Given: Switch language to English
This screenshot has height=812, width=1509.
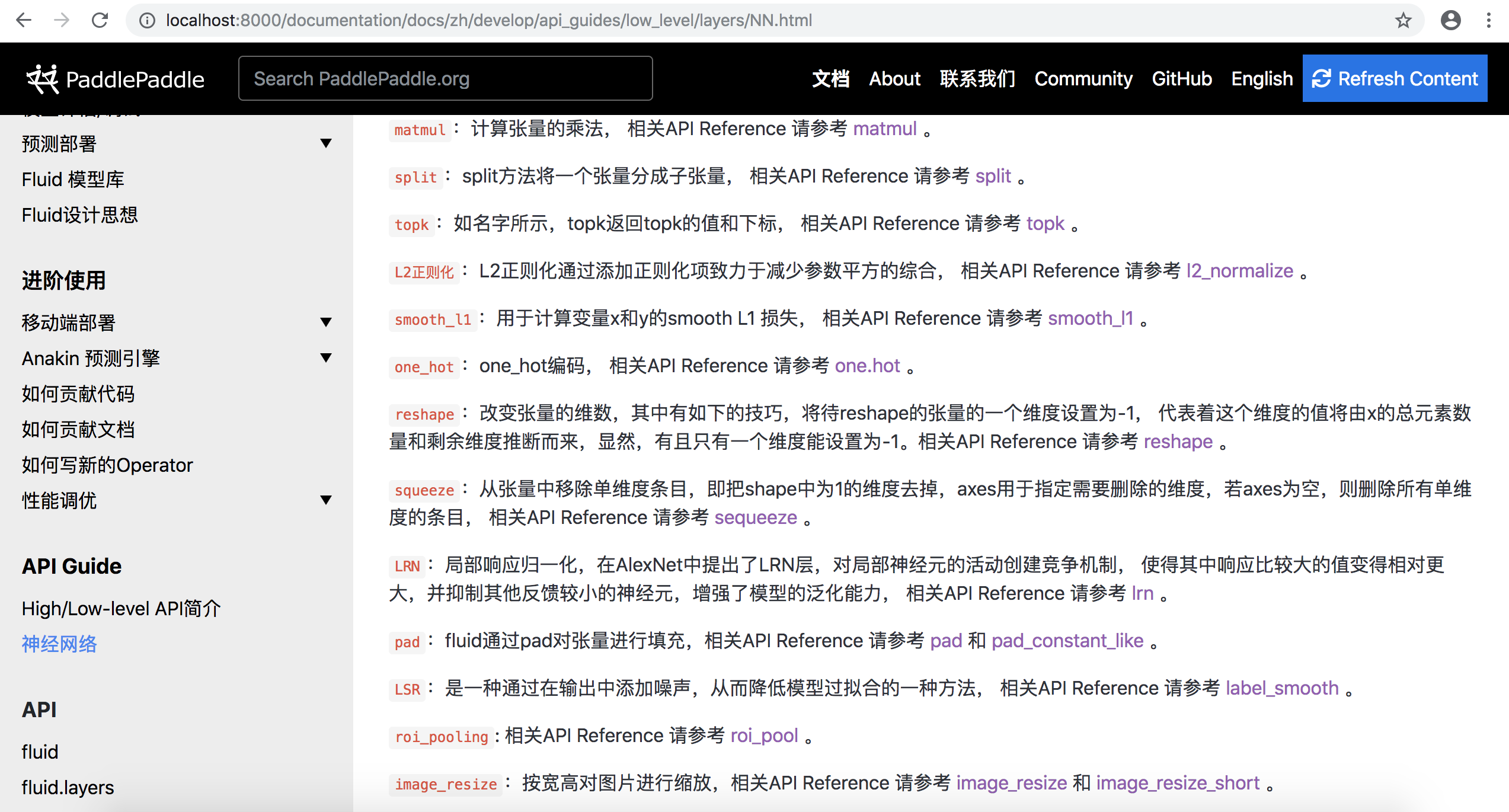Looking at the screenshot, I should (1261, 79).
